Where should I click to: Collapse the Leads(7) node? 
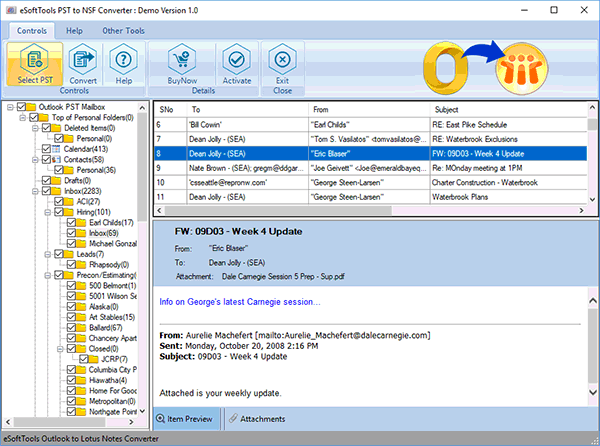pos(48,254)
